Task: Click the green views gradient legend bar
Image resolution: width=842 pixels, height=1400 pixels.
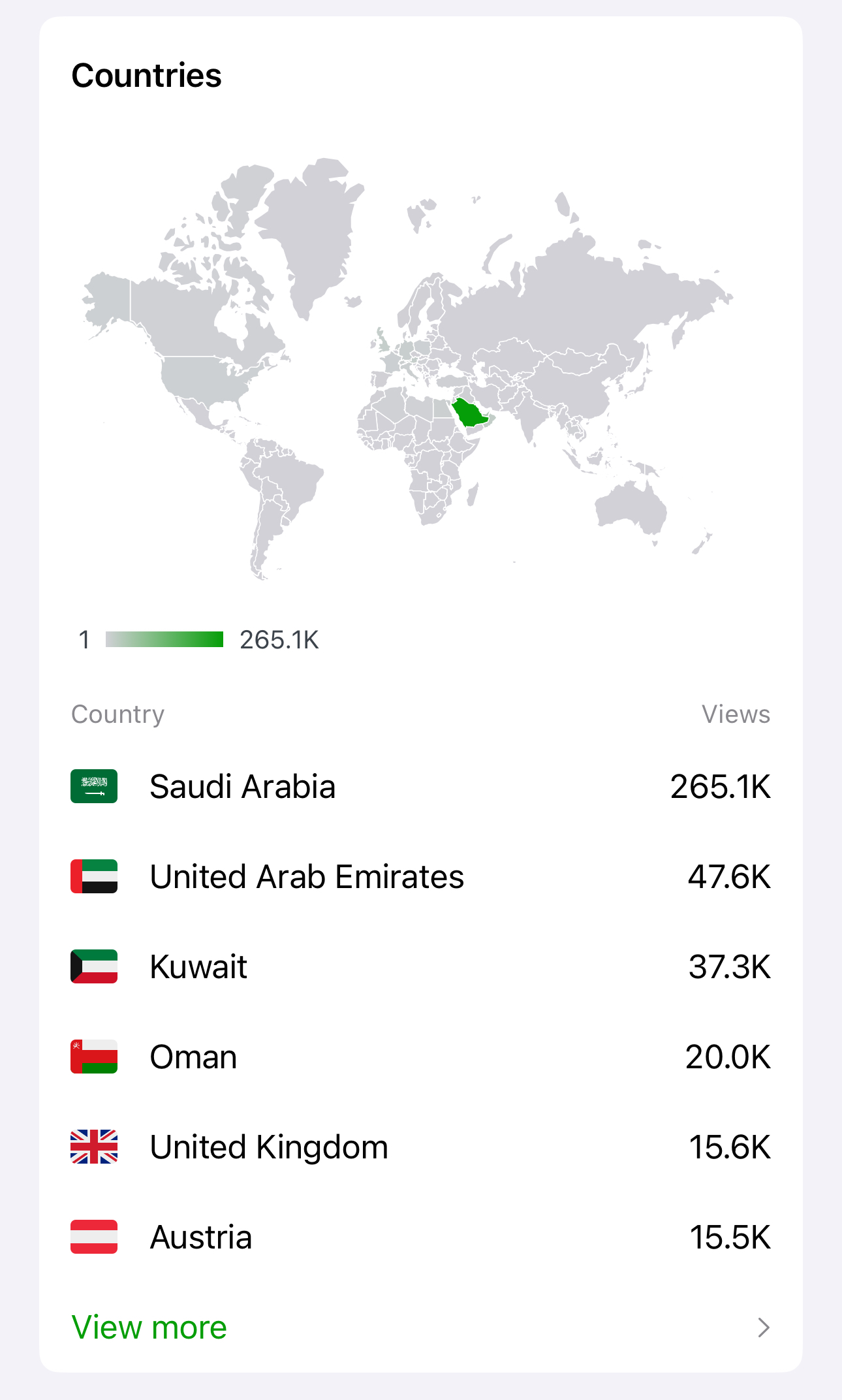Action: [164, 639]
